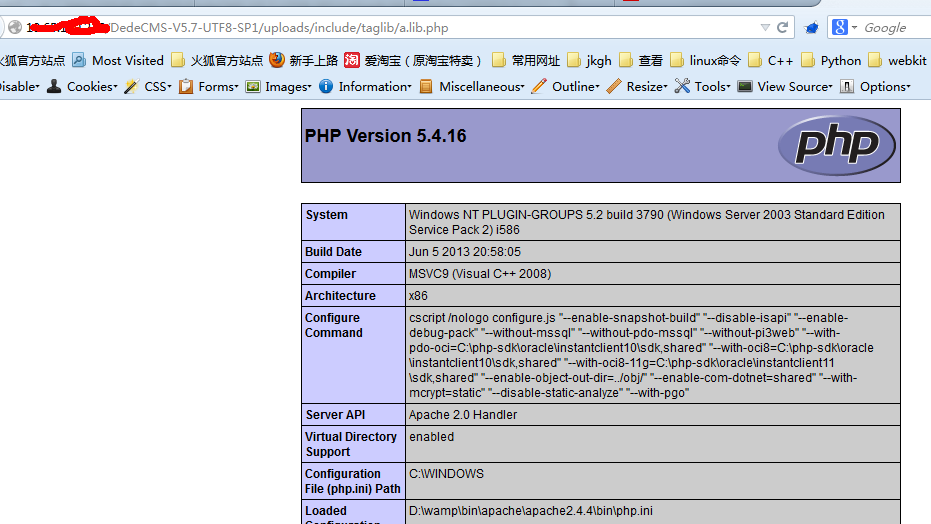This screenshot has height=524, width=931.
Task: Click the Virtual Directory Support value enabled
Action: point(431,437)
